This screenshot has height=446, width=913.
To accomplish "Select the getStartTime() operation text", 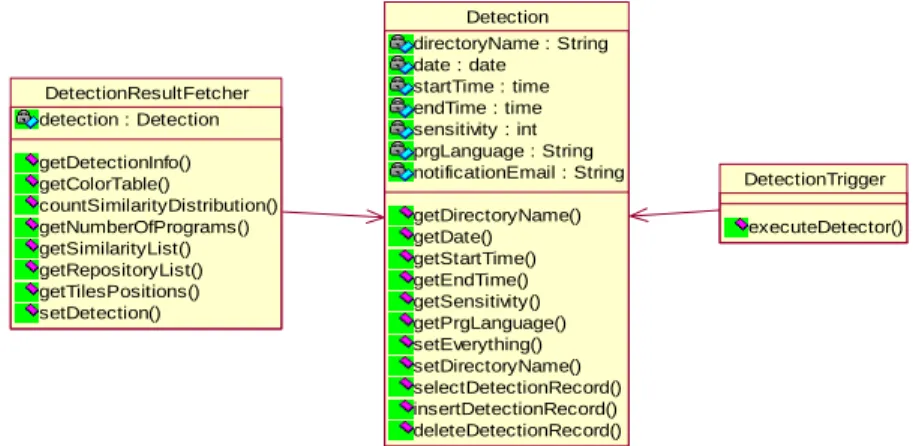I will pyautogui.click(x=475, y=259).
